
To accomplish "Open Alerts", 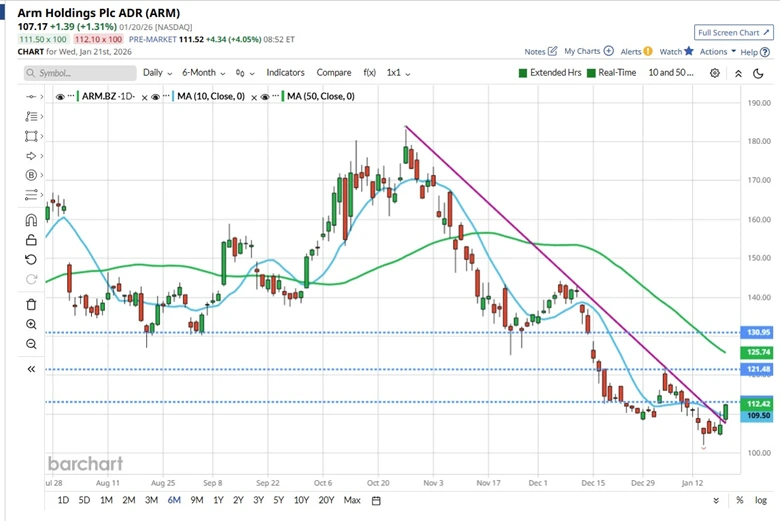I will point(636,51).
